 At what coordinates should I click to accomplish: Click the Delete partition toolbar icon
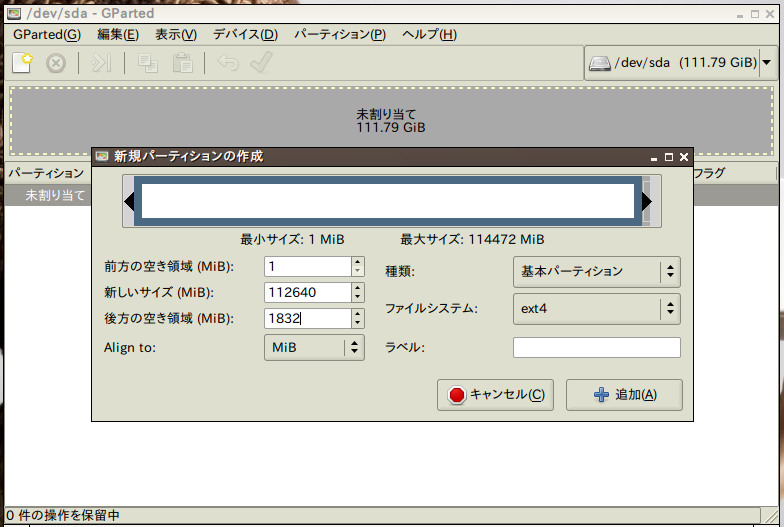[56, 64]
